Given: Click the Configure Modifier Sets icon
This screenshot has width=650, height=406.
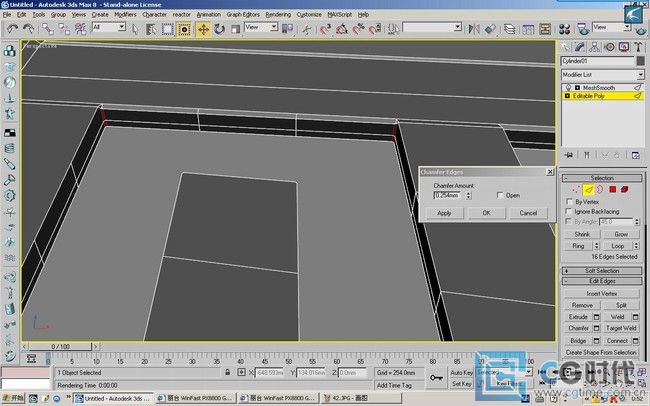Looking at the screenshot, I should 635,155.
